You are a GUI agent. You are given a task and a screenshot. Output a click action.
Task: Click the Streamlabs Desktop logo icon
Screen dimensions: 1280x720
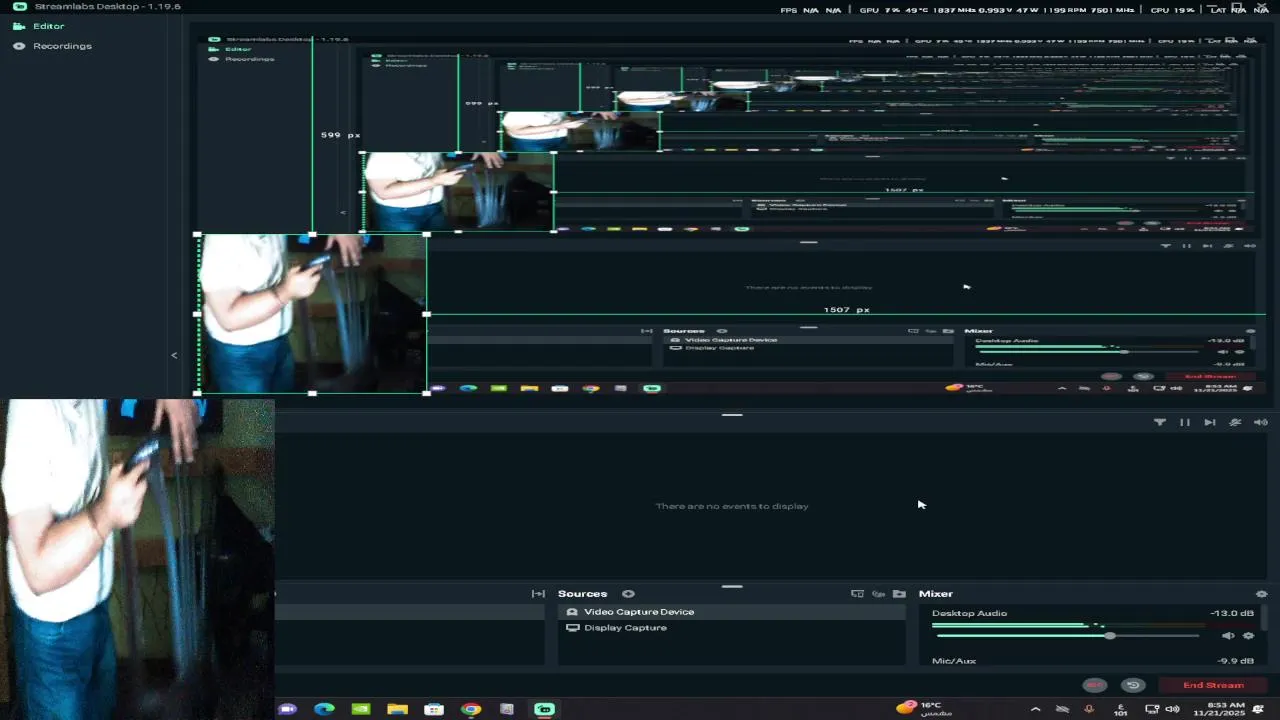point(19,6)
